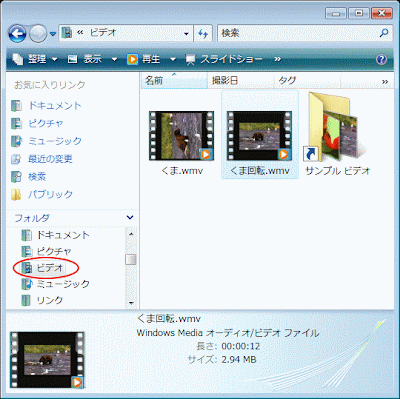Screen dimensions: 400x399
Task: Select ピクチャ in the folder tree
Action: (x=46, y=251)
